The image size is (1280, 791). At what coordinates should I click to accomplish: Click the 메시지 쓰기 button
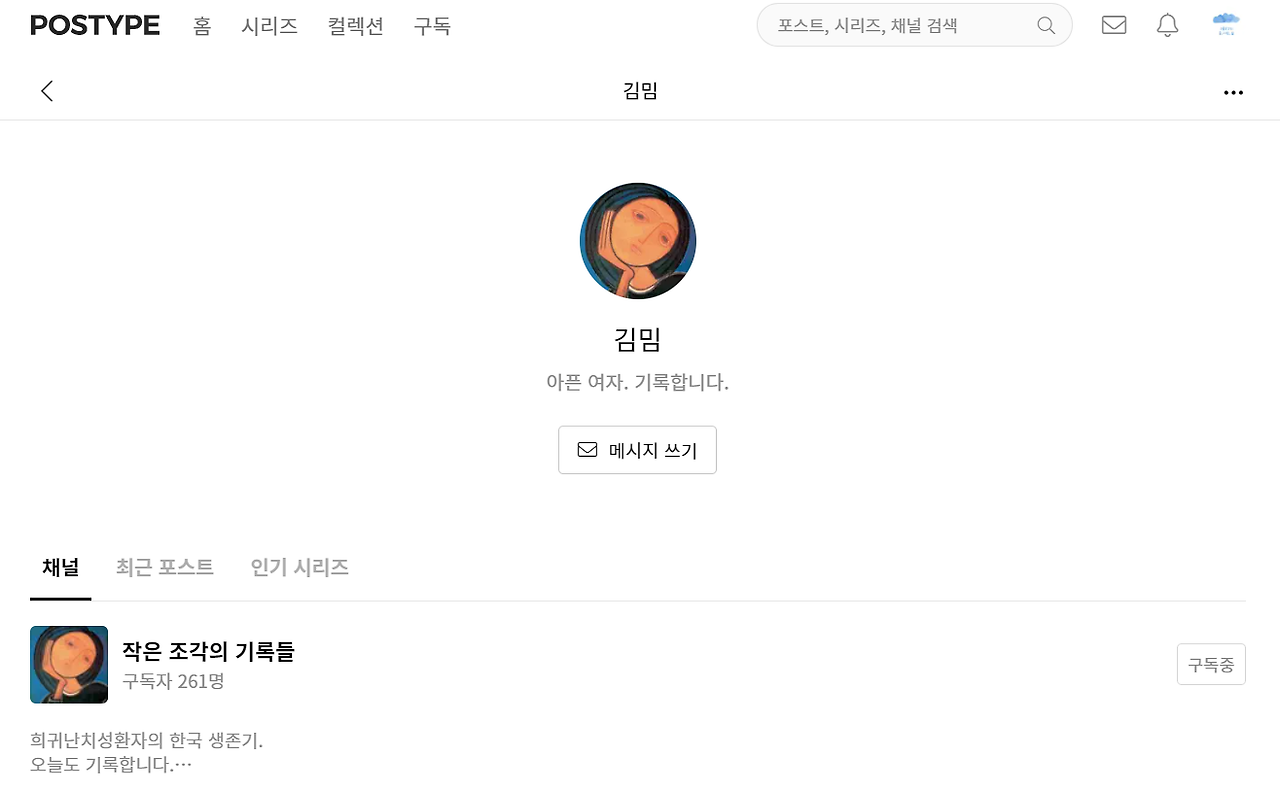(x=637, y=449)
